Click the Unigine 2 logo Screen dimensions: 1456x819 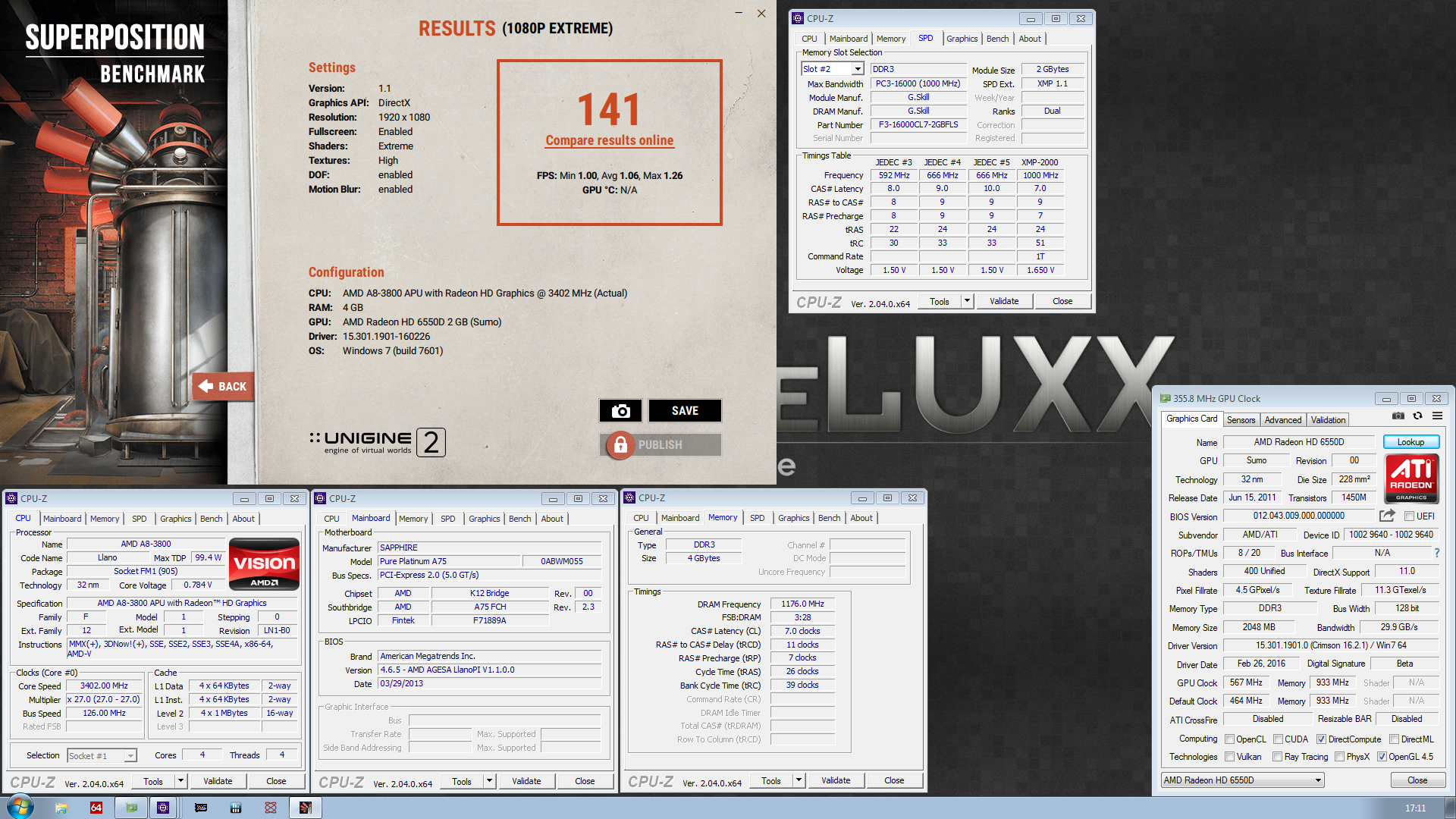[x=377, y=443]
